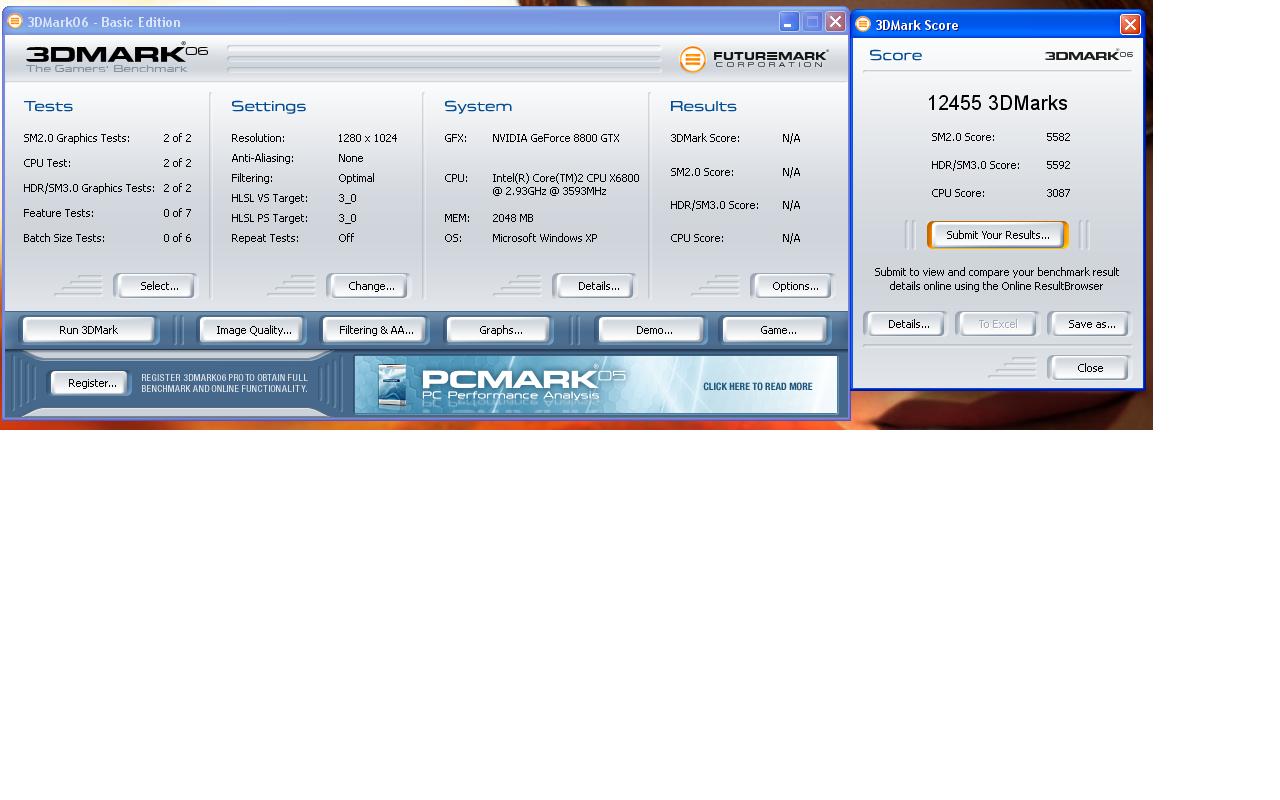Viewport: 1280px width, 800px height.
Task: Click the 3DMark Score window title icon
Action: [863, 24]
